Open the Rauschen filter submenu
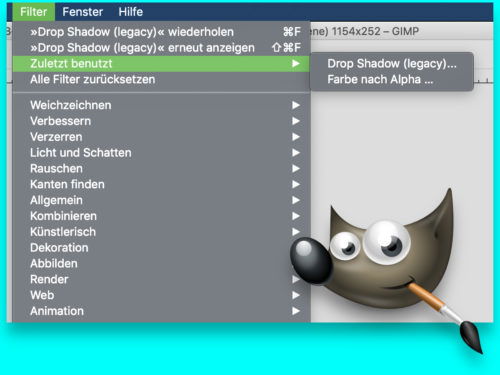 pos(162,169)
